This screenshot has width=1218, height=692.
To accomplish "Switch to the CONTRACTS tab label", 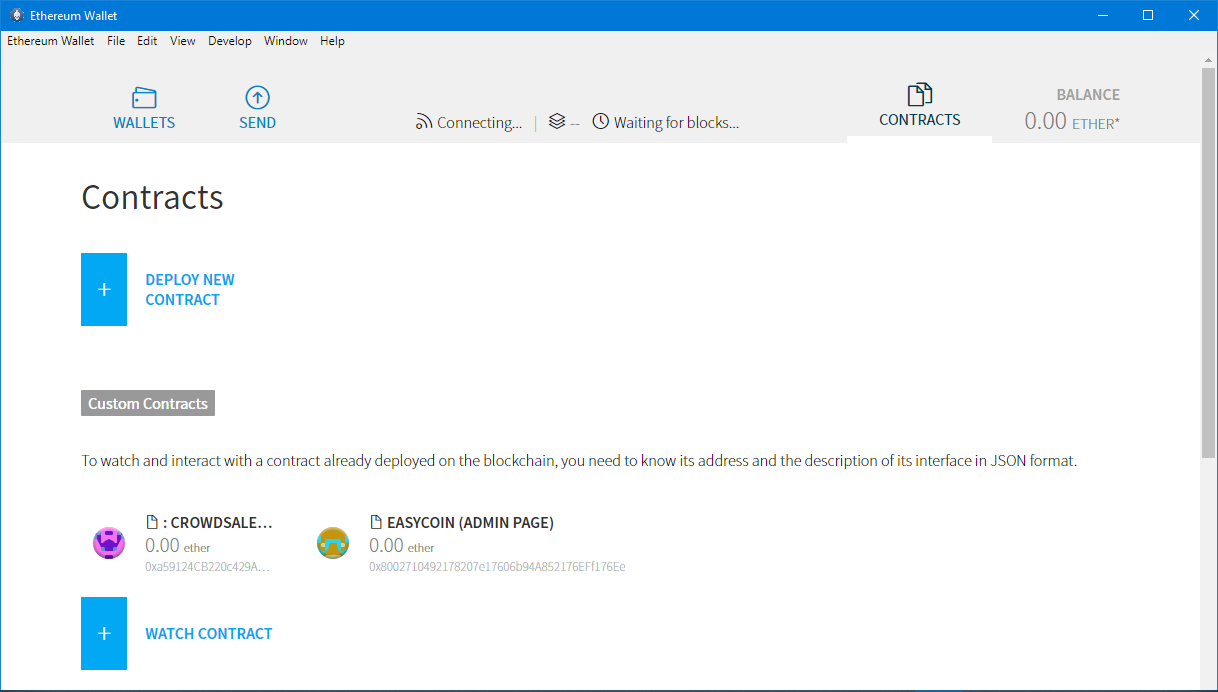I will pyautogui.click(x=920, y=120).
